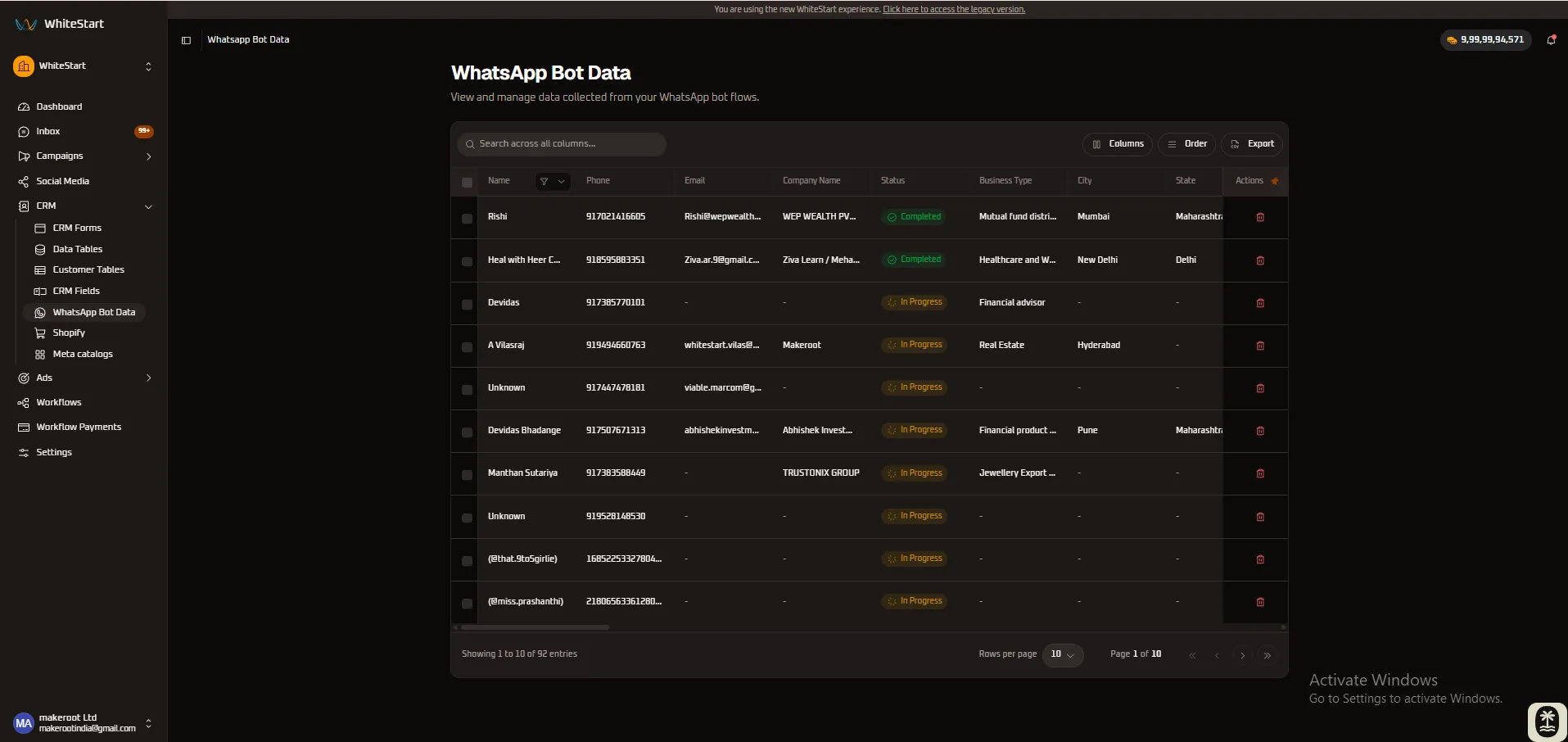1568x742 pixels.
Task: Check the Heal with Heer row checkbox
Action: (467, 261)
